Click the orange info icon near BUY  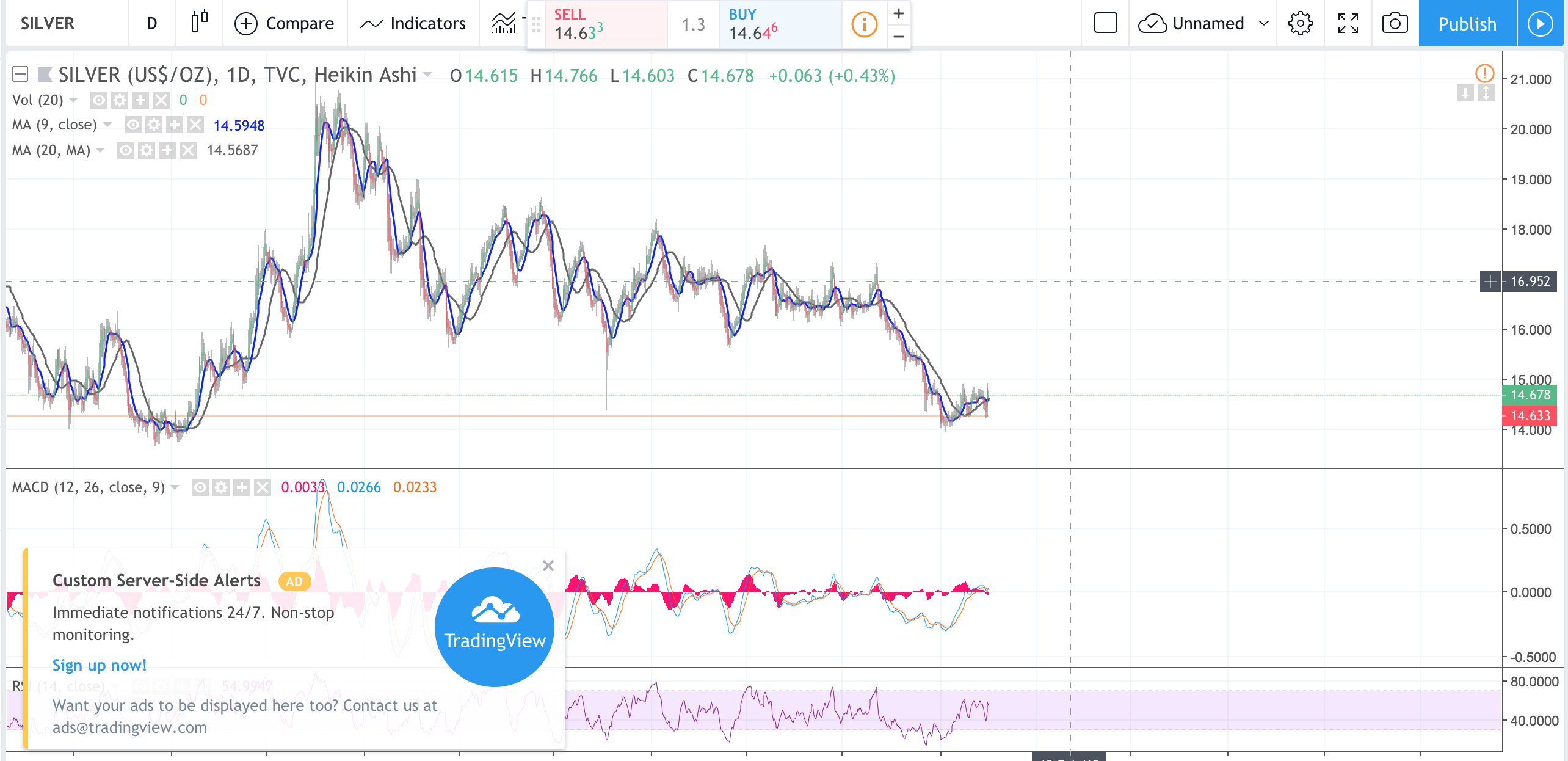pyautogui.click(x=864, y=25)
